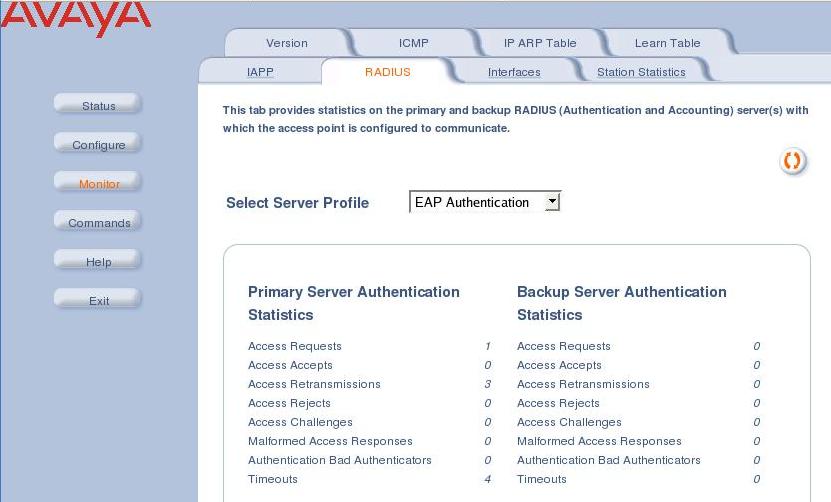Click the Exit button

[x=98, y=300]
